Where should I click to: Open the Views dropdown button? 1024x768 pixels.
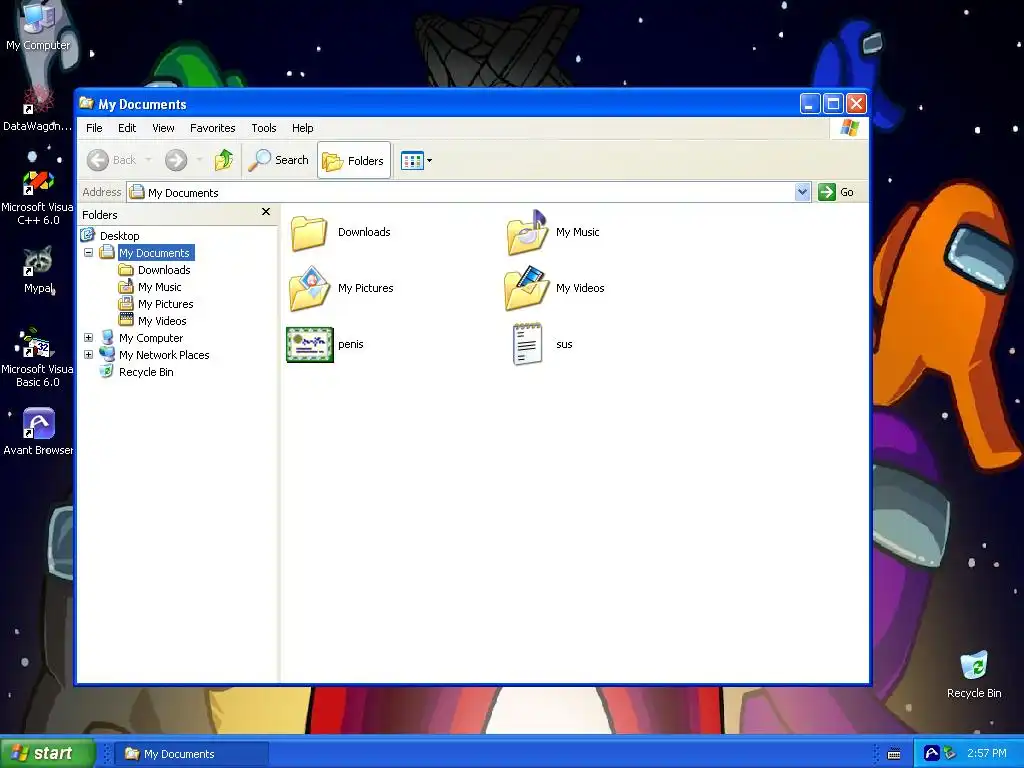tap(416, 160)
